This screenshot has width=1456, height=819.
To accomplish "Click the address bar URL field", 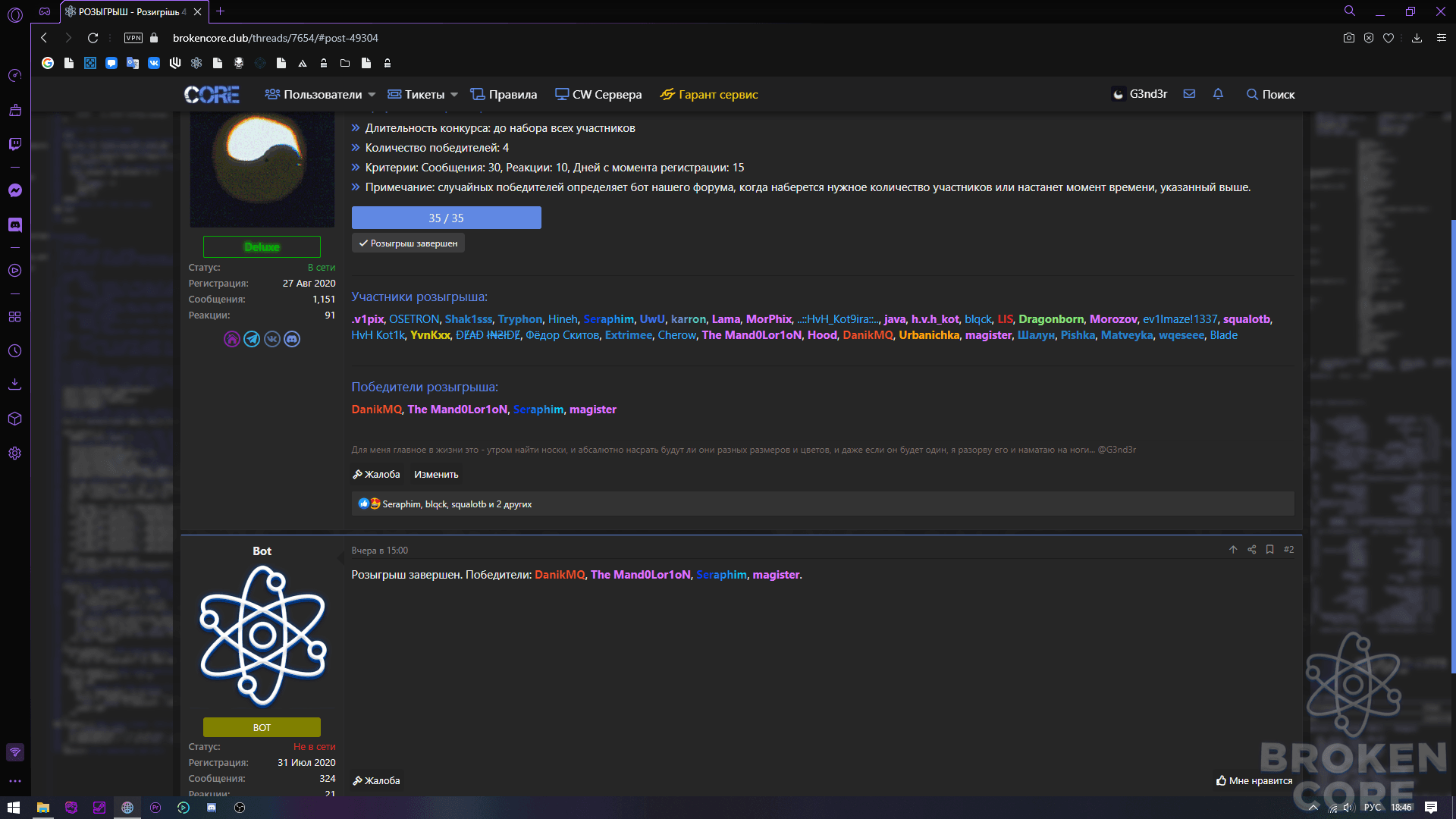I will (x=275, y=38).
